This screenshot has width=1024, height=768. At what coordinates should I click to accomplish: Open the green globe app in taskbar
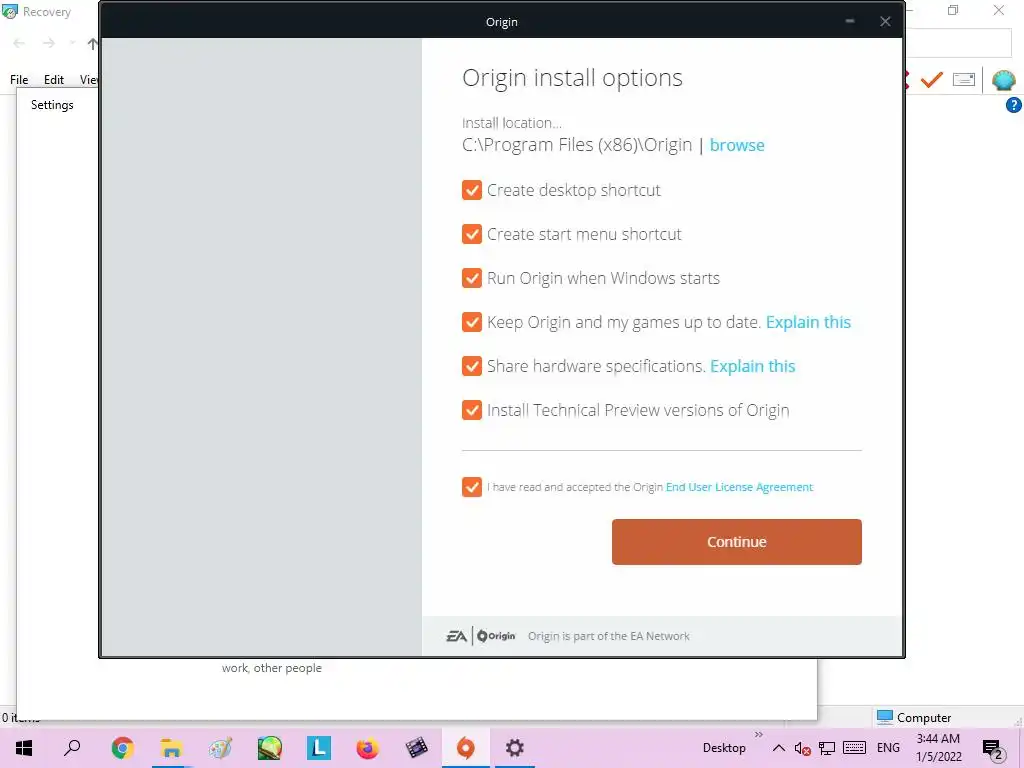point(269,748)
